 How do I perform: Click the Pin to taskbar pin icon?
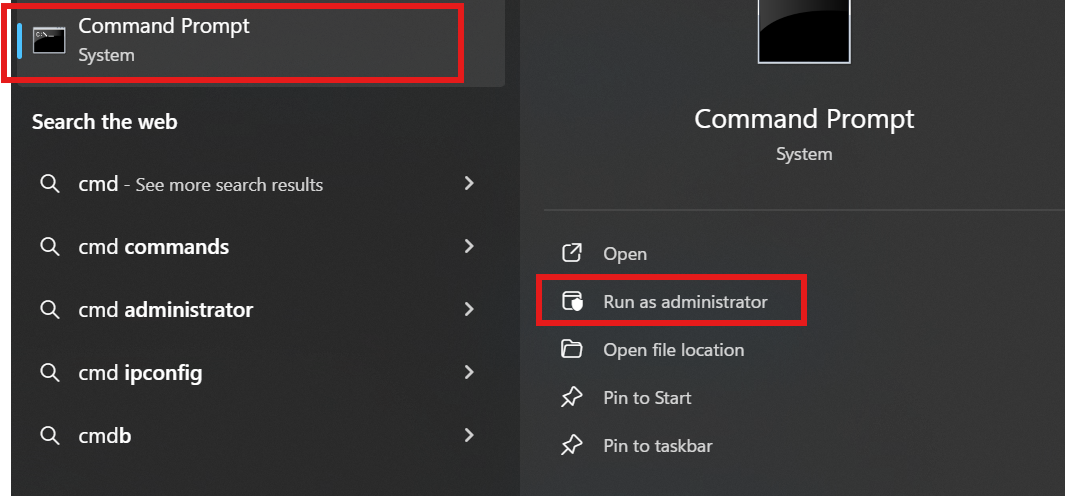(572, 446)
